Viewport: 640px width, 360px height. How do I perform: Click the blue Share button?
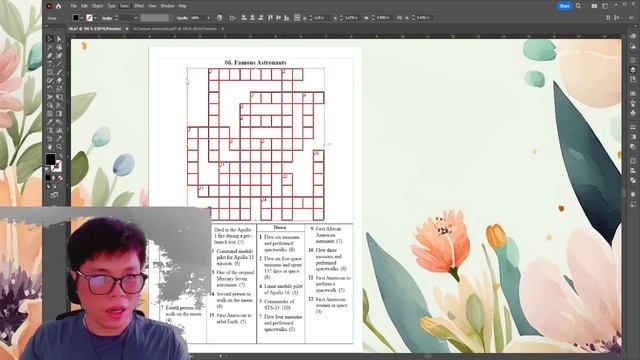point(564,6)
